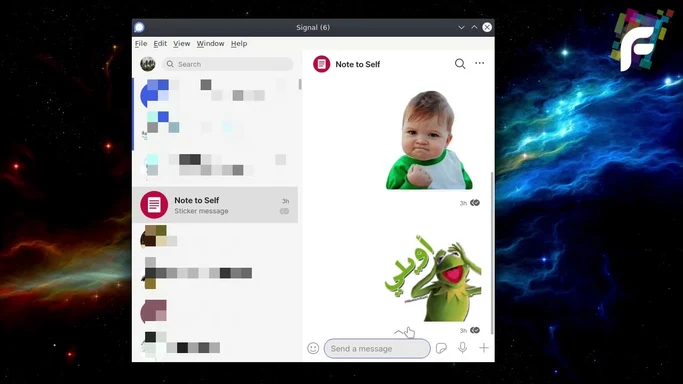Search within Note to Self conversation
Viewport: 683px width, 384px height.
(460, 64)
